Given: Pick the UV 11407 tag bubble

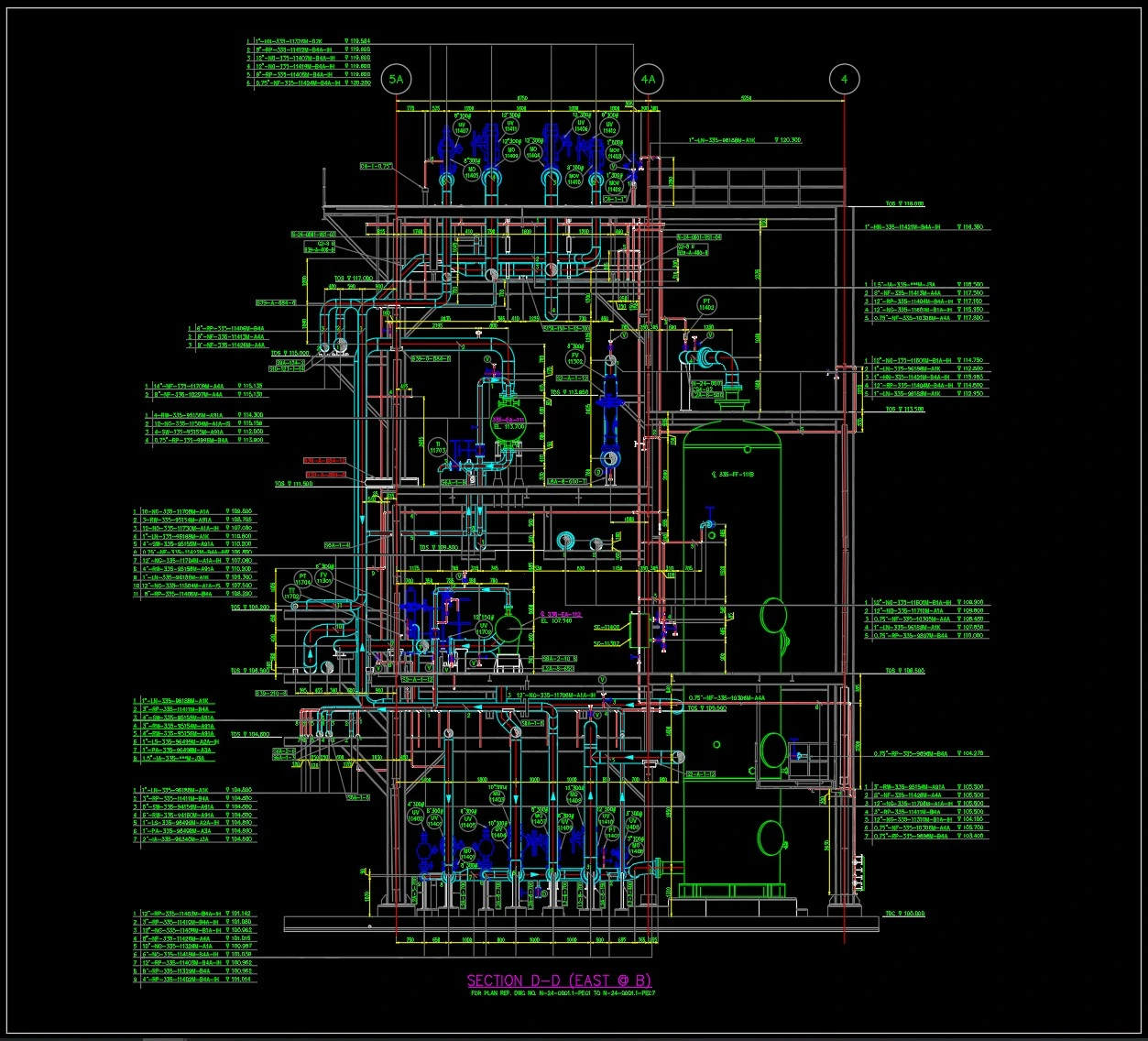Looking at the screenshot, I should pyautogui.click(x=462, y=127).
